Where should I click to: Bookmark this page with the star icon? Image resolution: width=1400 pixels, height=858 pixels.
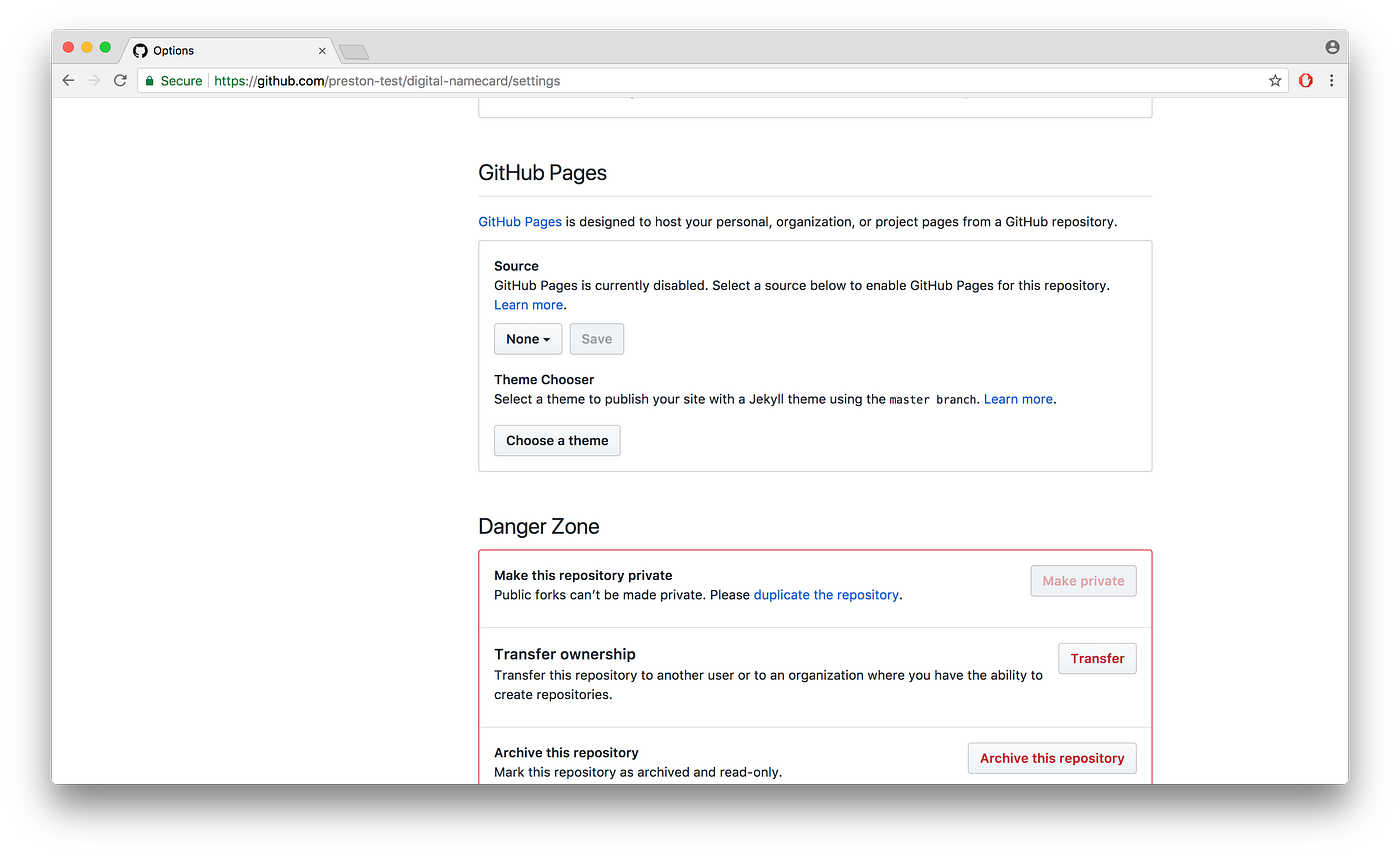1275,81
